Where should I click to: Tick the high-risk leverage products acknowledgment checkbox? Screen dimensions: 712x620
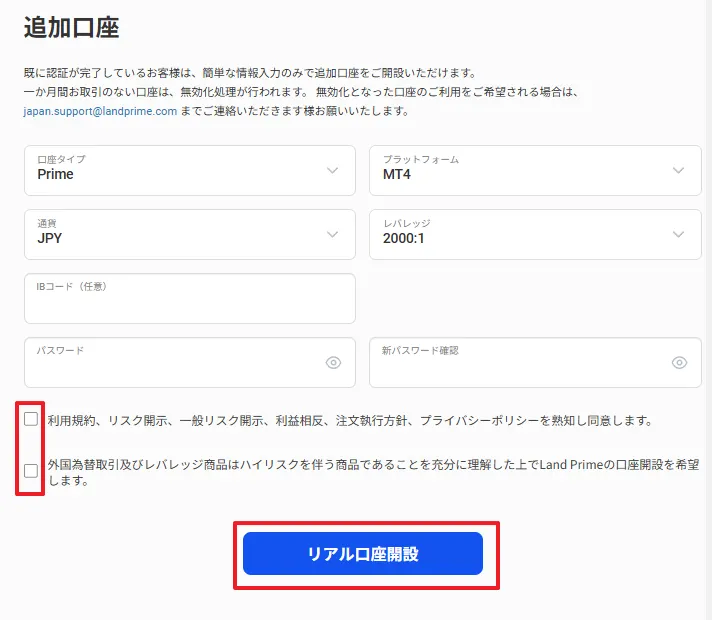point(31,471)
